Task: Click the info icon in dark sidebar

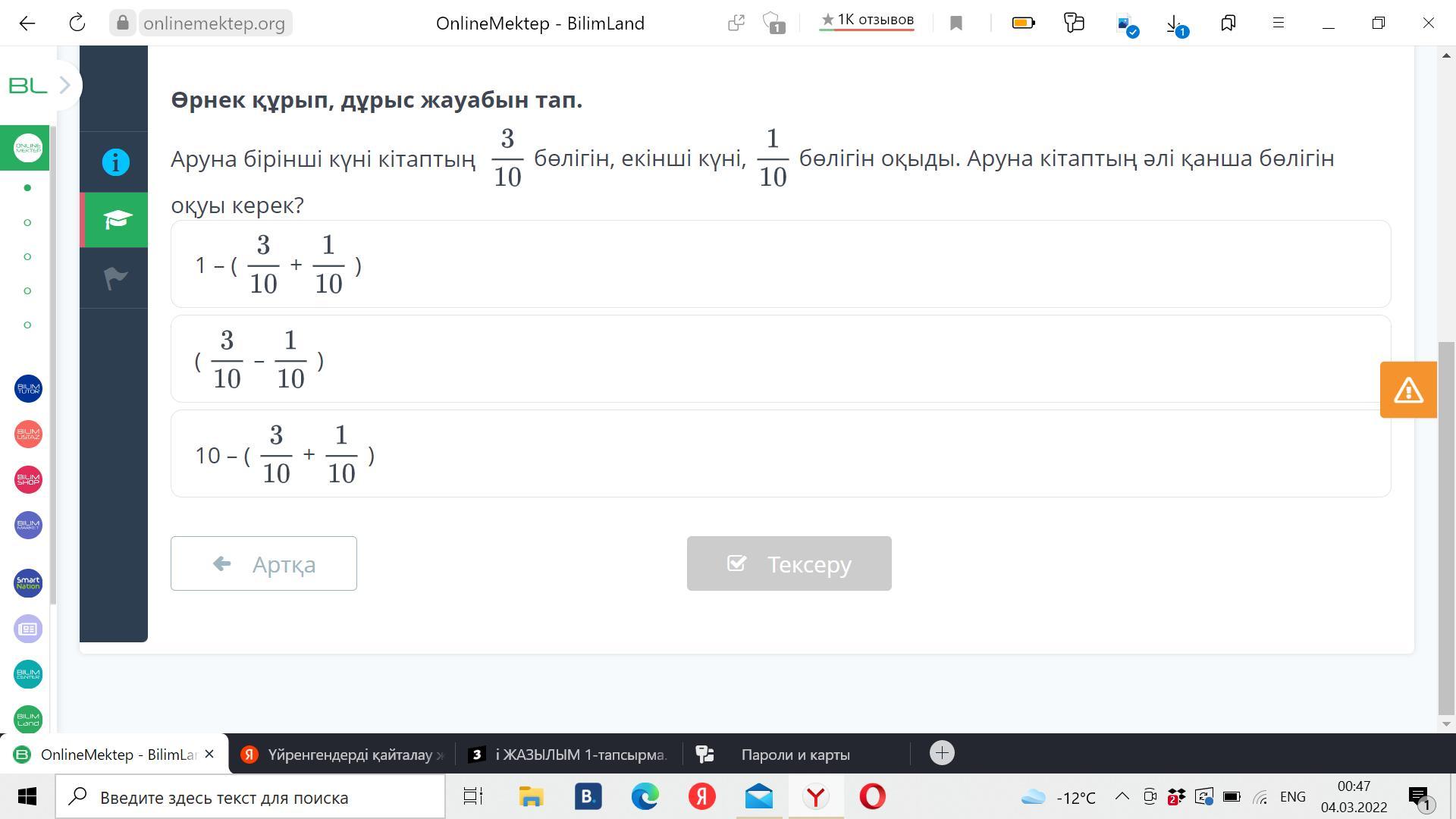Action: pyautogui.click(x=115, y=162)
